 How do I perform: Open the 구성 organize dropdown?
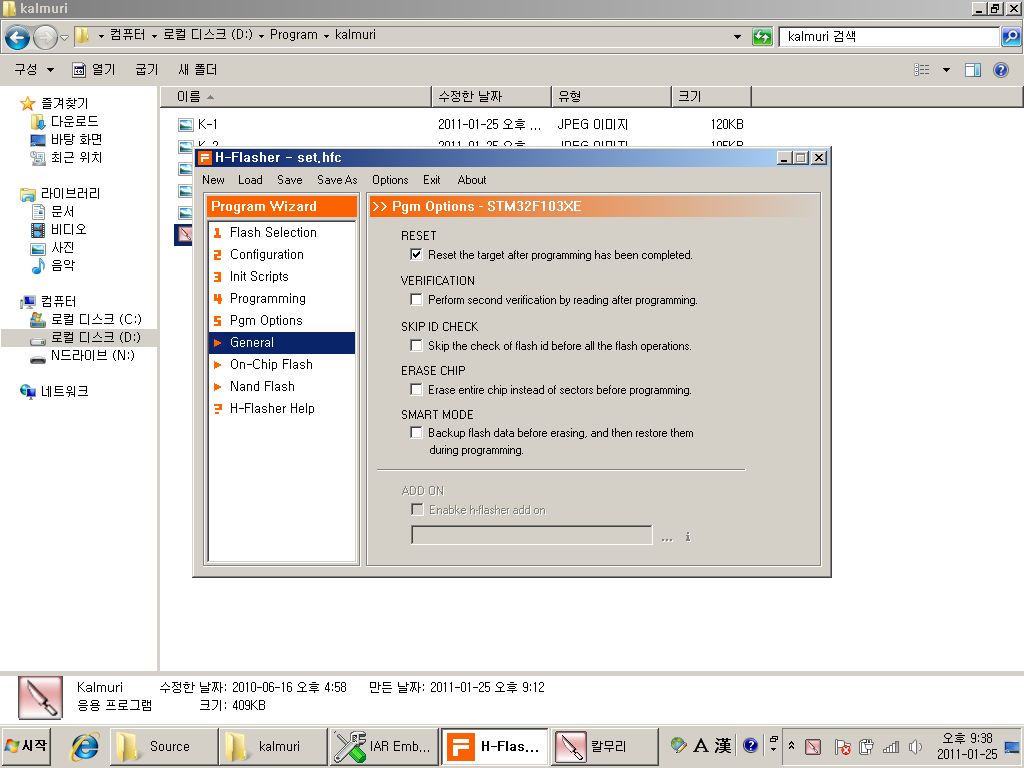coord(34,69)
